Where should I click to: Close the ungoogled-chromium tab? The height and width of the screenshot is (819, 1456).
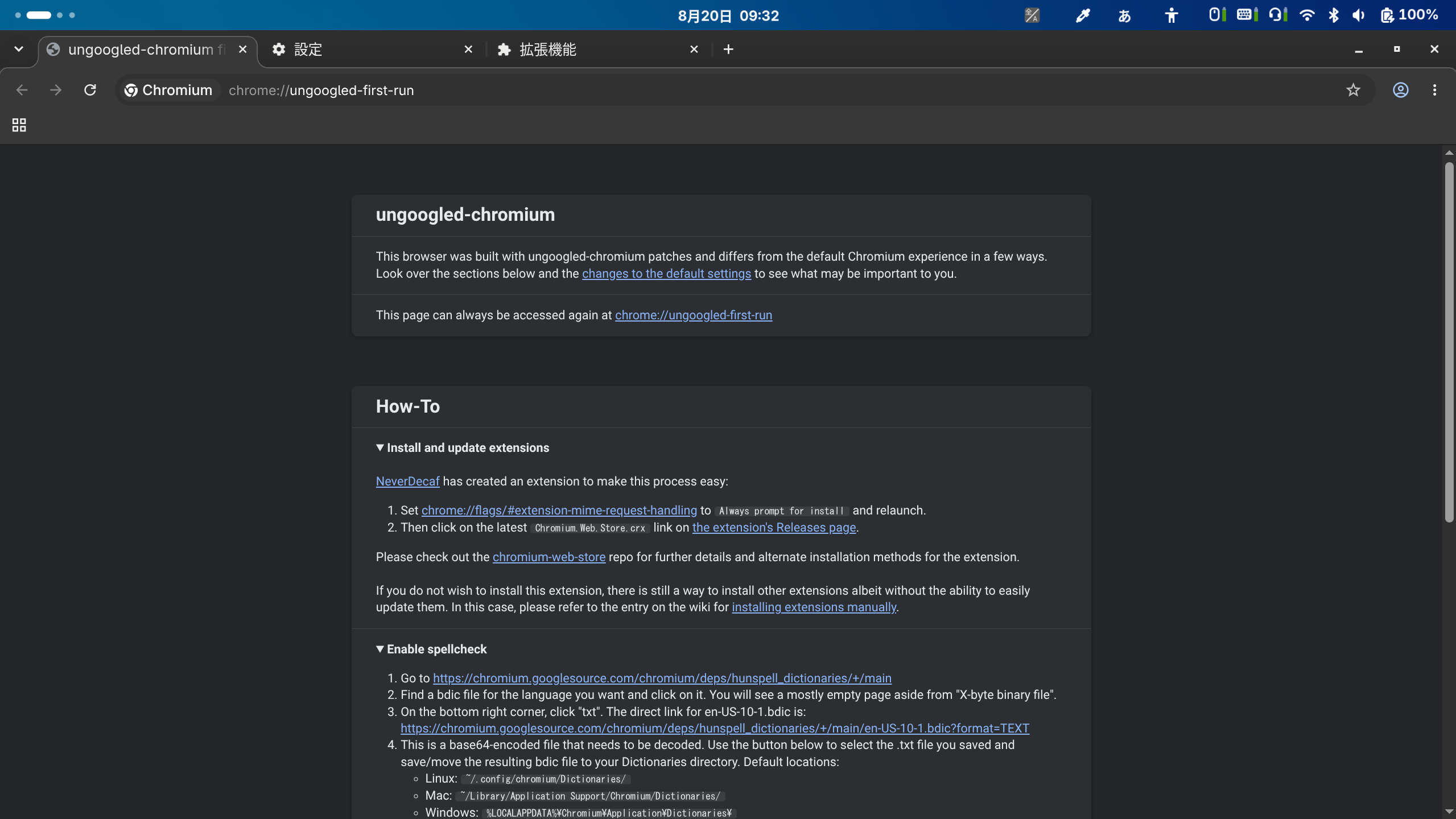point(242,50)
